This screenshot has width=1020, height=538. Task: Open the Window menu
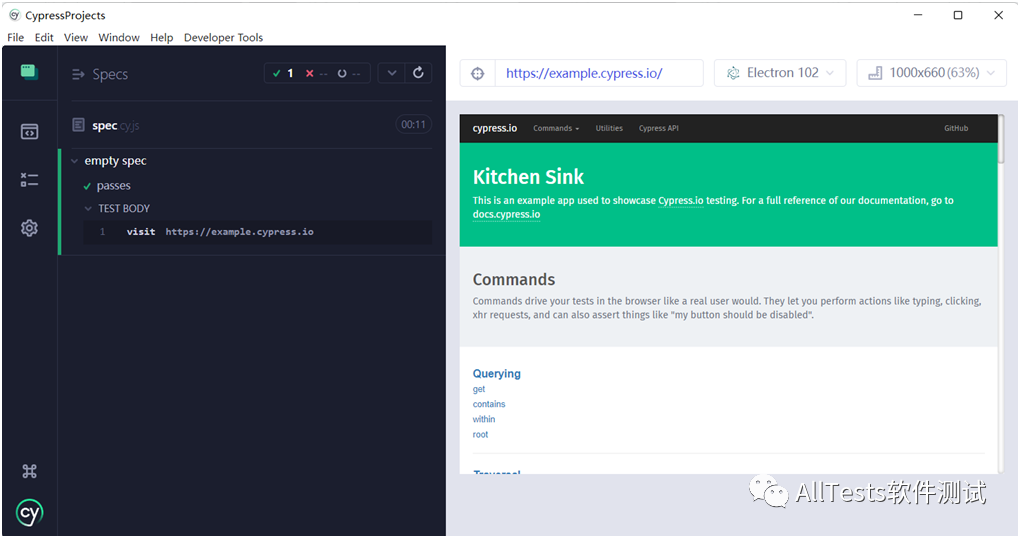119,37
